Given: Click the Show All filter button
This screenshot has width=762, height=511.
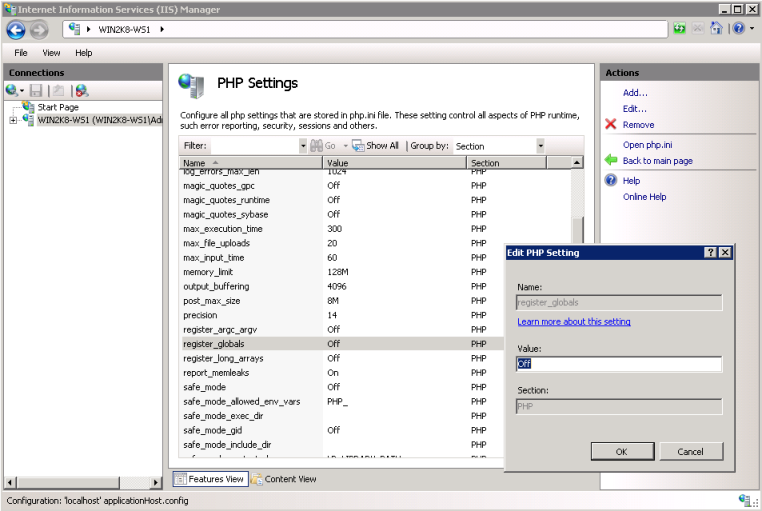Looking at the screenshot, I should (375, 146).
